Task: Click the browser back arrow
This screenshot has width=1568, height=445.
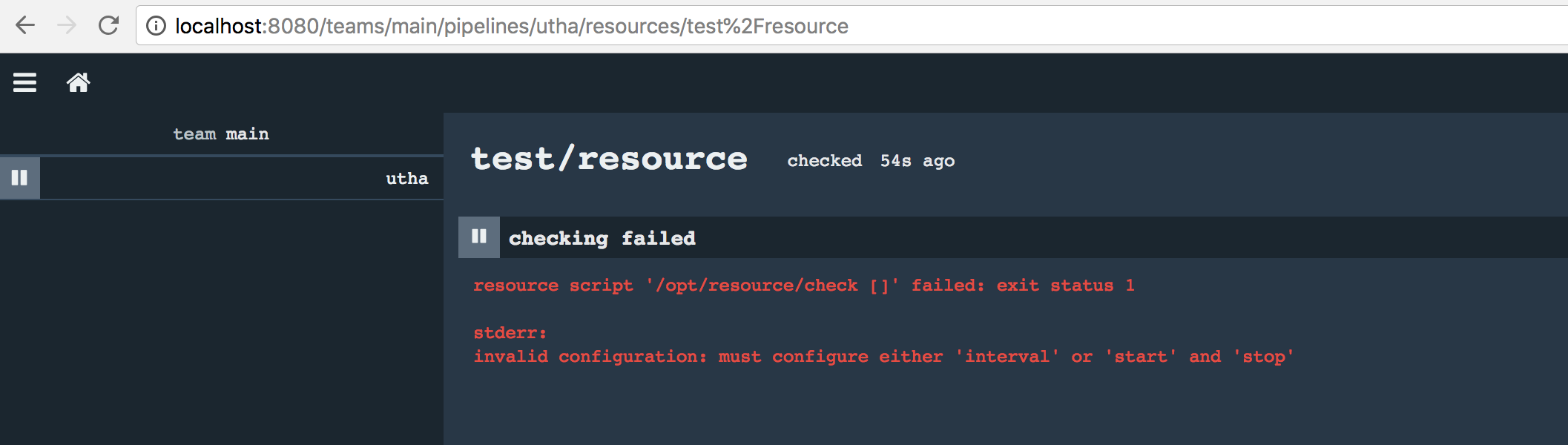Action: tap(25, 25)
